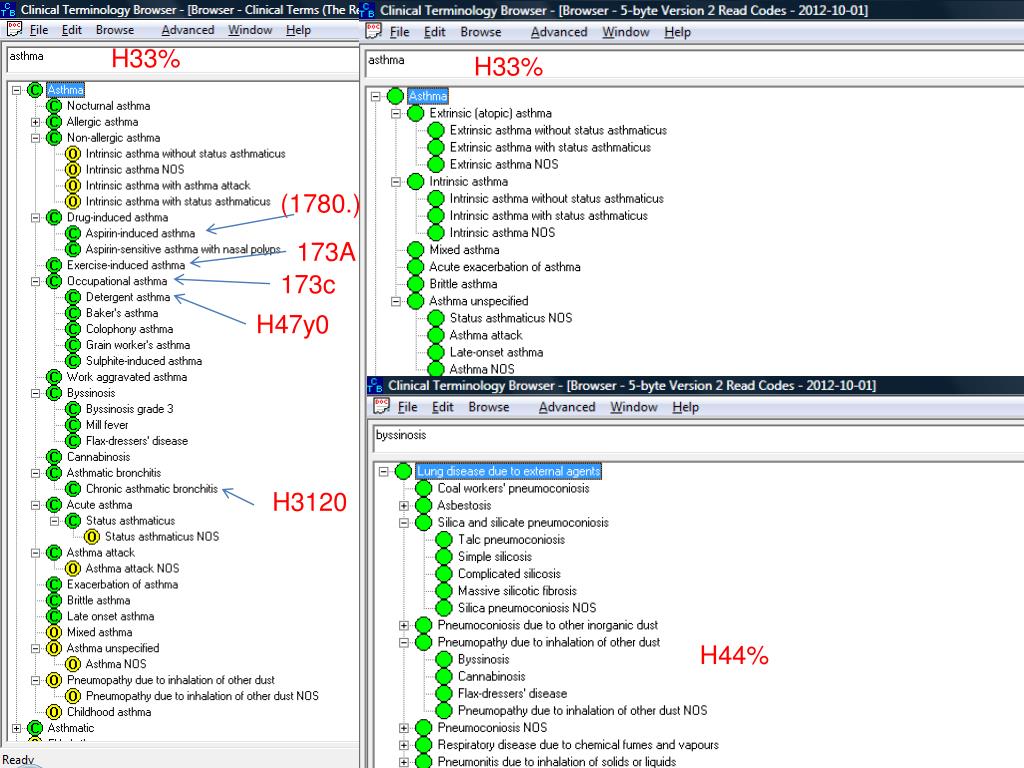Click the yellow O icon beside Intrinsic asthma NOS
The width and height of the screenshot is (1024, 768).
click(73, 170)
